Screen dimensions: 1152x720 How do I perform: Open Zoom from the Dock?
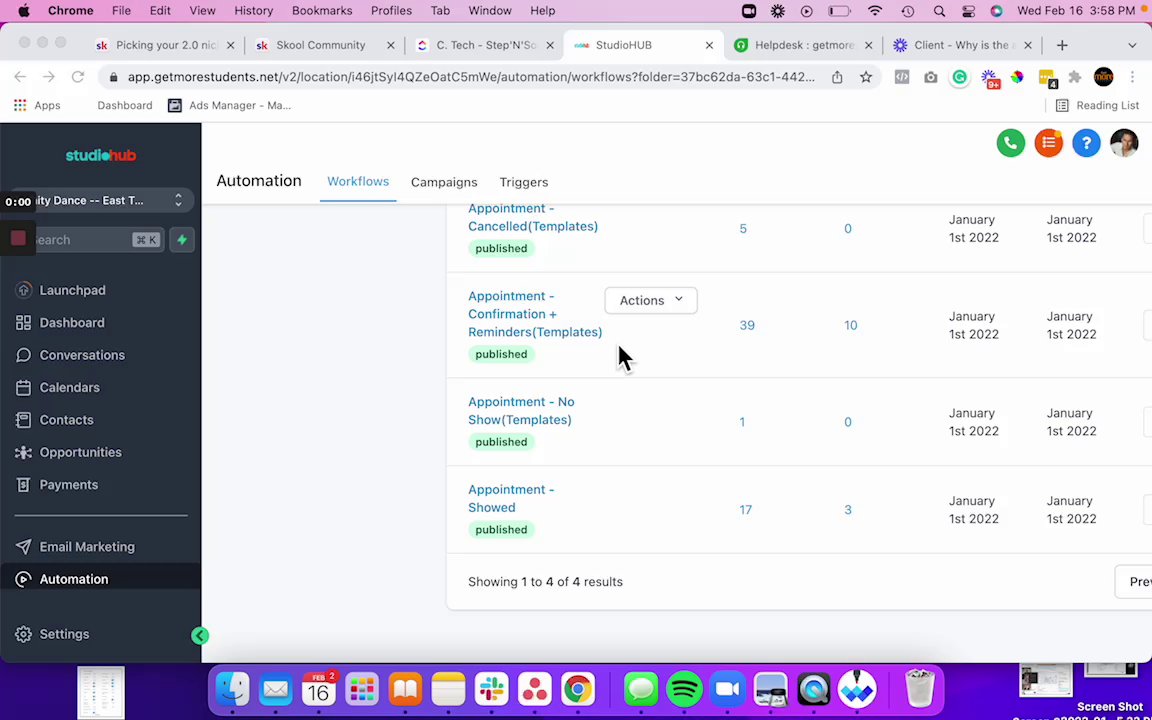(x=727, y=690)
